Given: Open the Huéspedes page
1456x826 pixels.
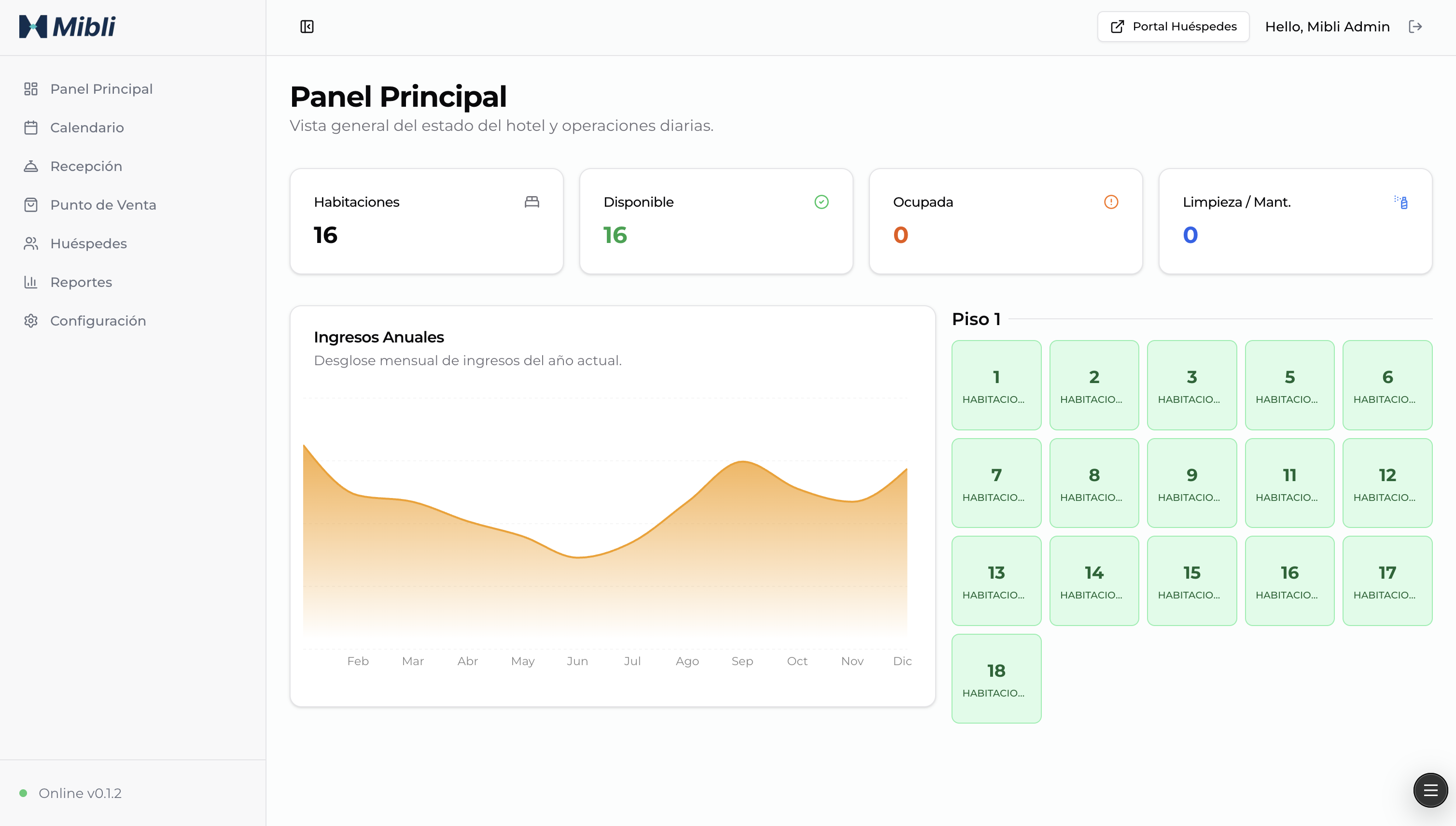Looking at the screenshot, I should tap(88, 243).
